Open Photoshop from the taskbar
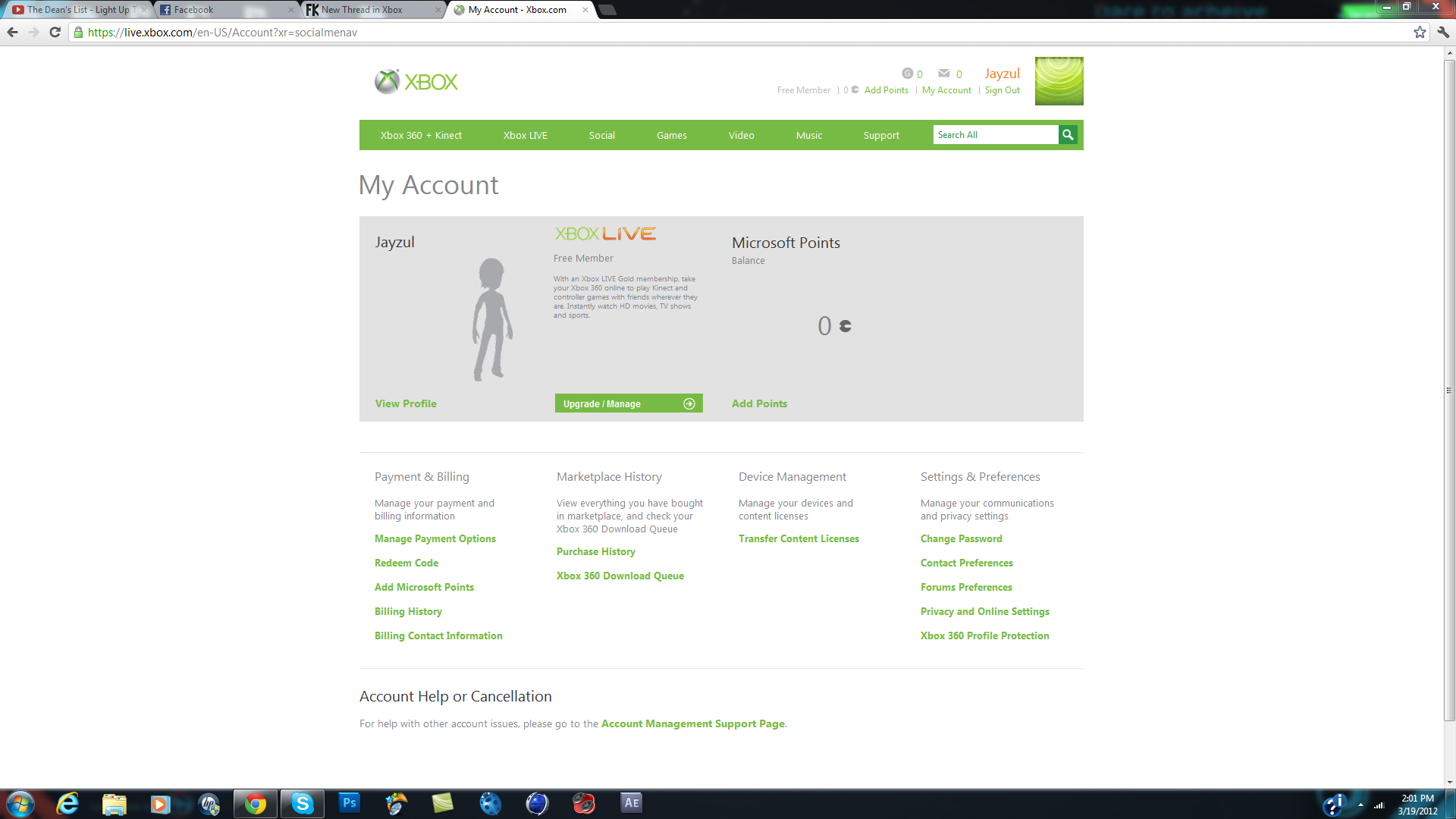 pyautogui.click(x=349, y=803)
